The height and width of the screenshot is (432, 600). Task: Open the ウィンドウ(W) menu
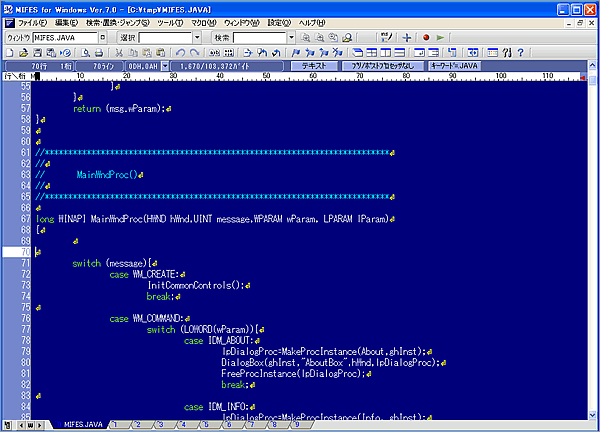[x=242, y=23]
